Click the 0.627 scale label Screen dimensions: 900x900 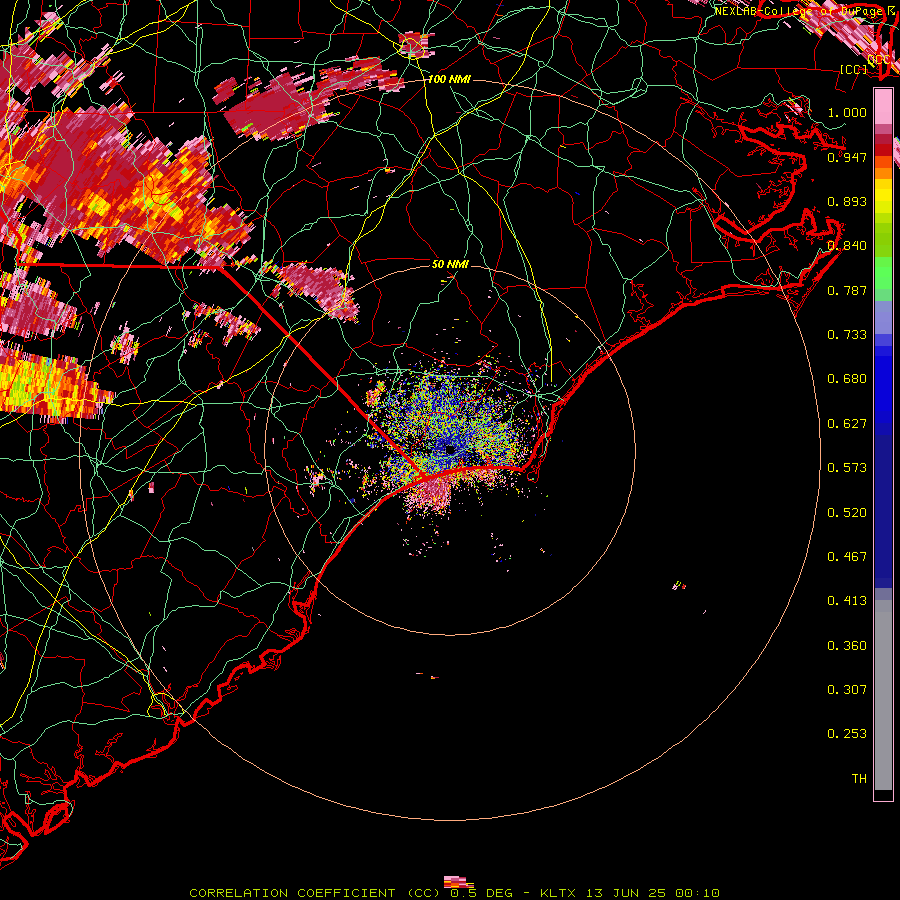coord(847,423)
